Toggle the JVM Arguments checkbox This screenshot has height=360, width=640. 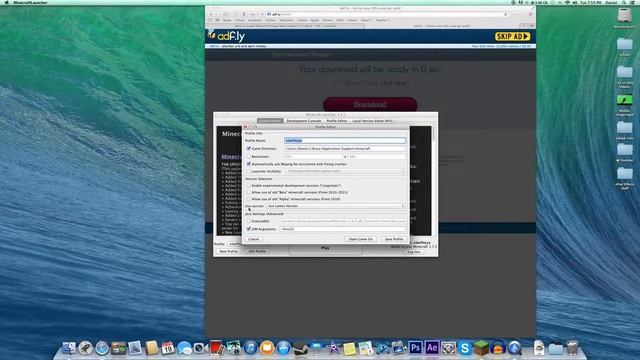[249, 229]
